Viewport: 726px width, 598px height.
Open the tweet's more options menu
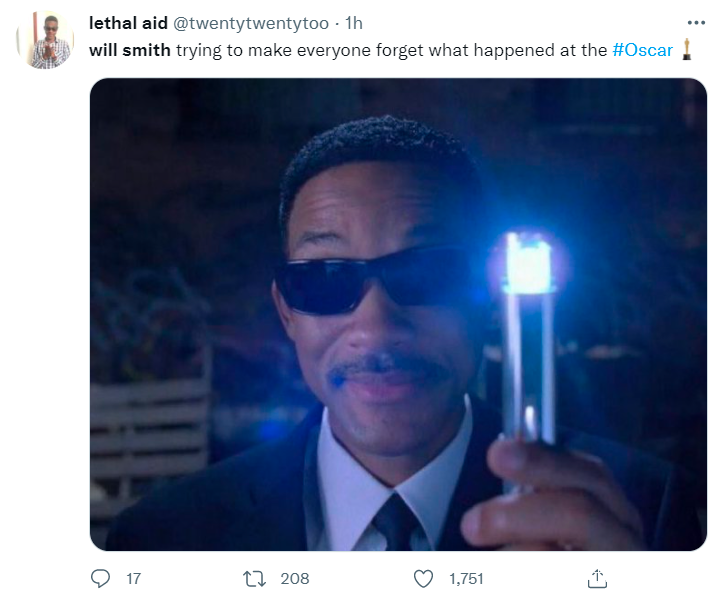(696, 23)
